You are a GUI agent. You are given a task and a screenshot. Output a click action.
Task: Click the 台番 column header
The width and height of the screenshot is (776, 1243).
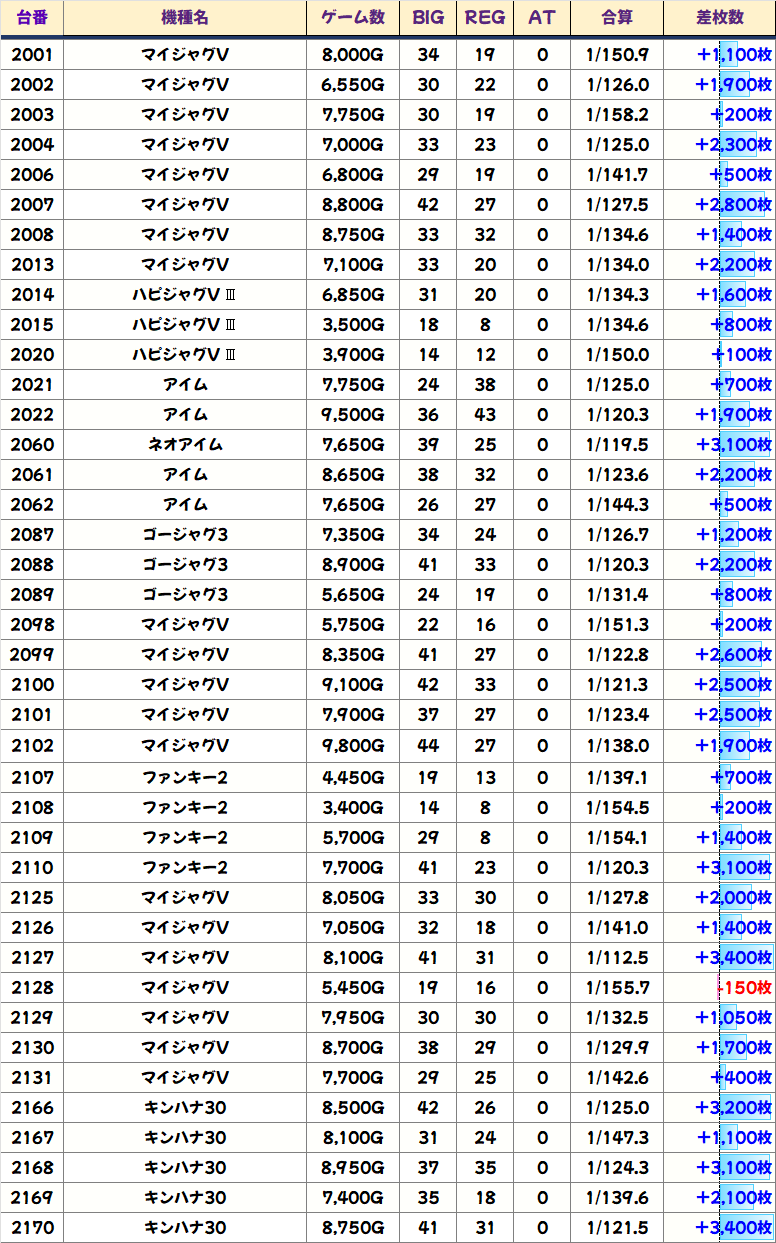pos(32,18)
